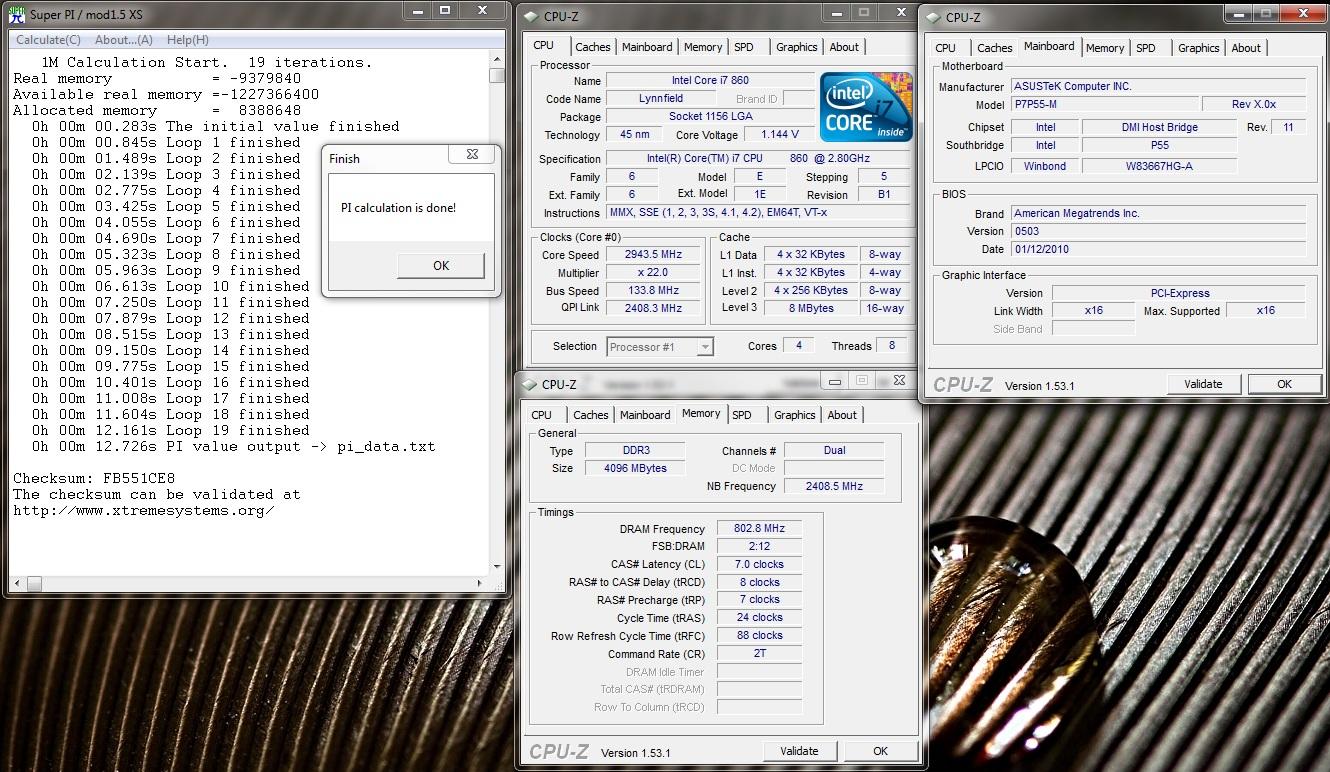The image size is (1330, 772).
Task: Click OK in the Memory CPU-Z window
Action: coord(880,751)
